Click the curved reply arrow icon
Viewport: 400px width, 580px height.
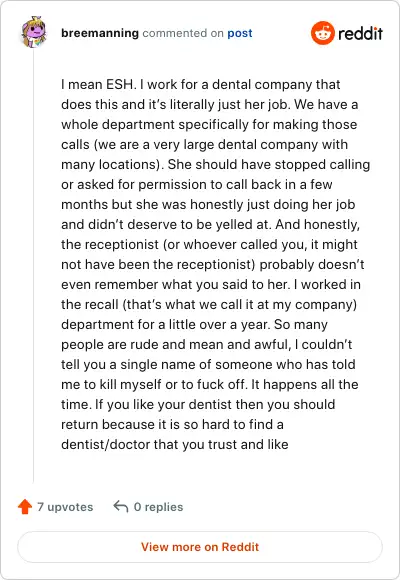pos(121,506)
